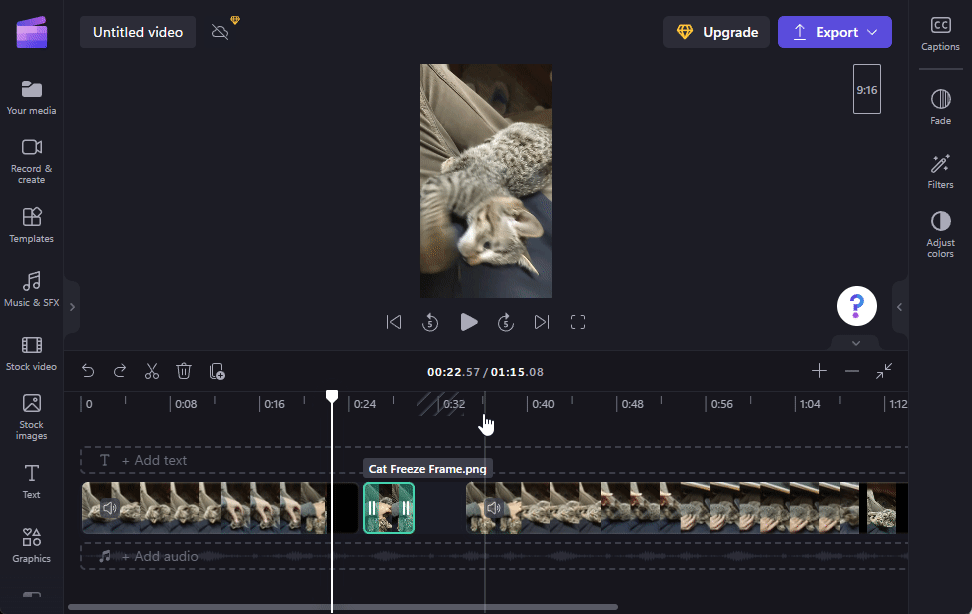972x614 pixels.
Task: Switch to the Templates section
Action: (x=31, y=225)
